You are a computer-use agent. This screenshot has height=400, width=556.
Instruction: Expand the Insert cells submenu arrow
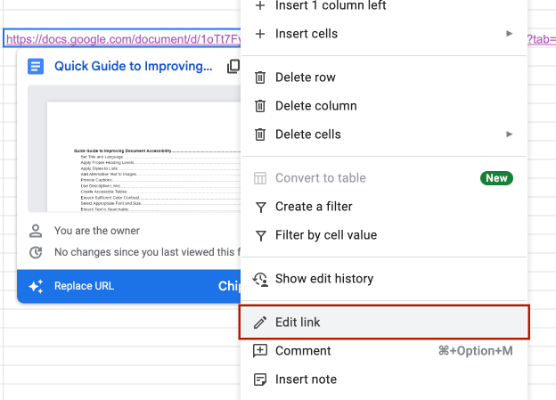(509, 33)
